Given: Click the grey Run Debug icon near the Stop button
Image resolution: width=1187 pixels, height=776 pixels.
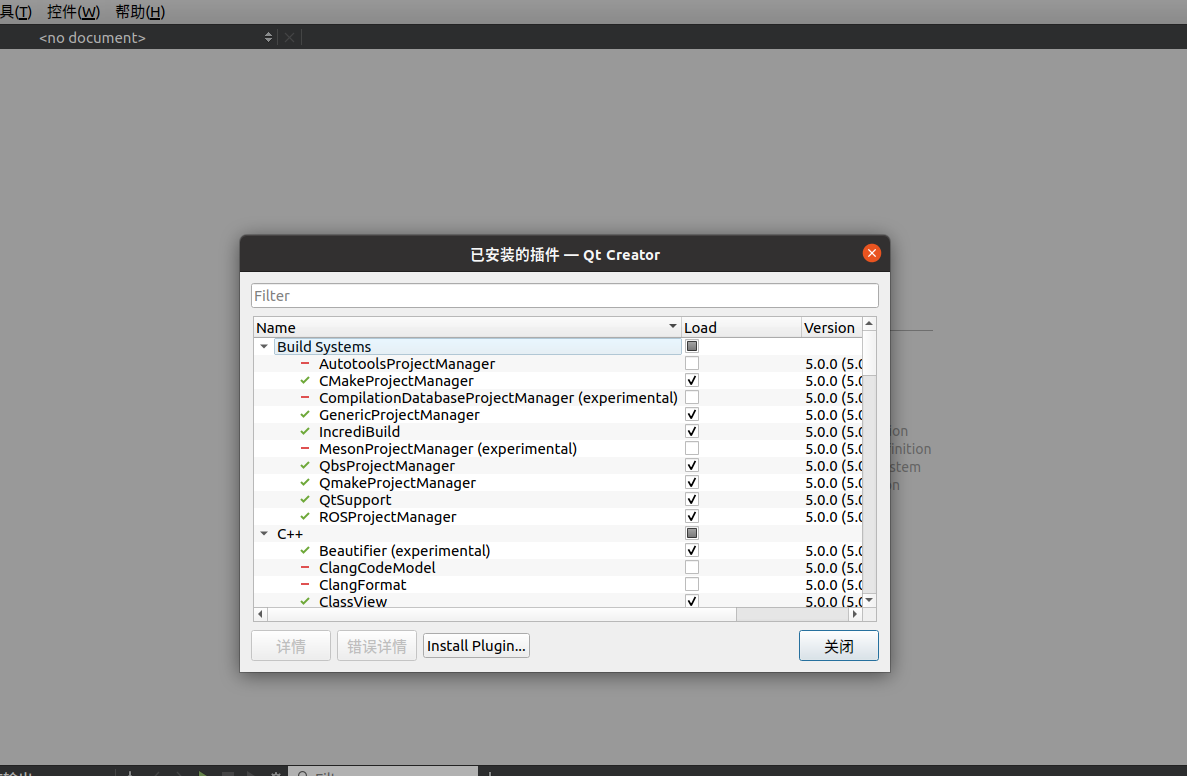Looking at the screenshot, I should click(x=250, y=771).
